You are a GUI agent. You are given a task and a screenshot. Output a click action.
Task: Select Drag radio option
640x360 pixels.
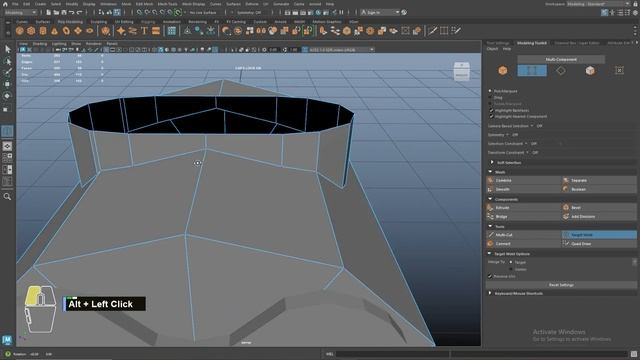tap(490, 98)
